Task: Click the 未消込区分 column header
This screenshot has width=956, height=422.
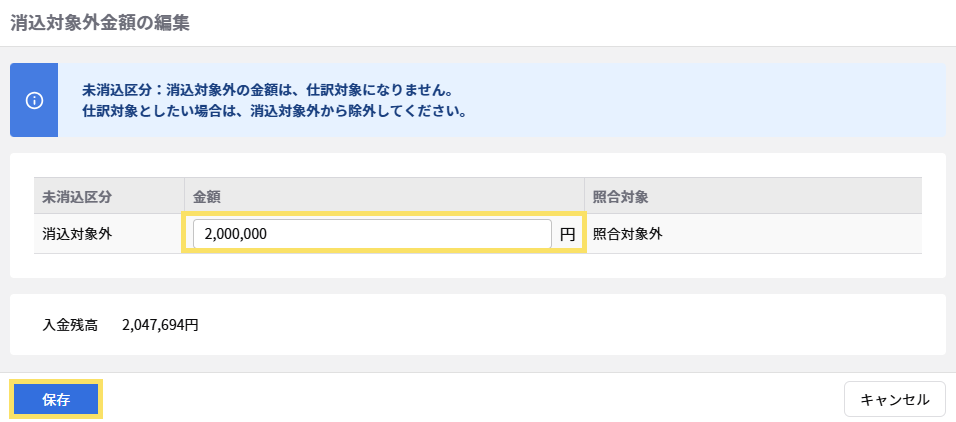Action: coord(77,196)
